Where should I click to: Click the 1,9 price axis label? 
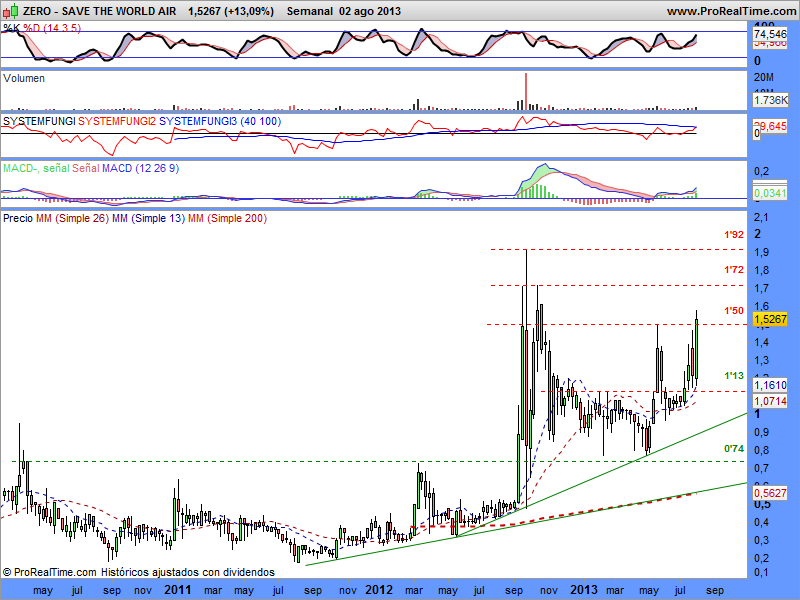761,252
